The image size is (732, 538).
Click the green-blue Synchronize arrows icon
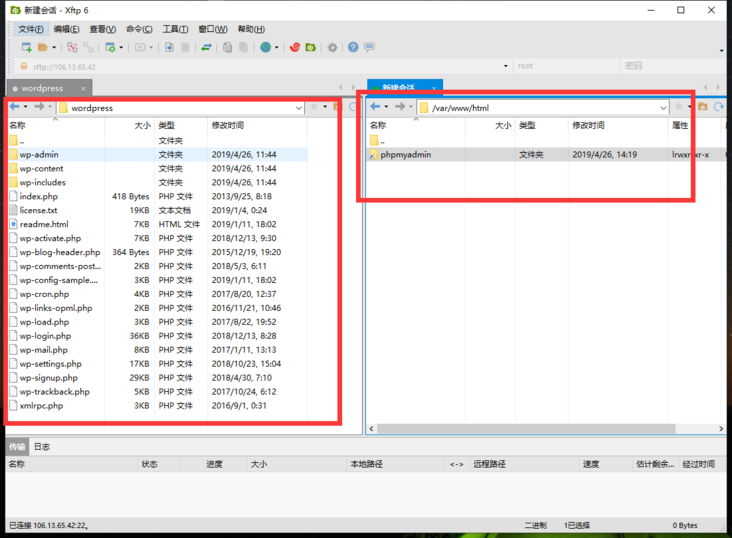(206, 47)
